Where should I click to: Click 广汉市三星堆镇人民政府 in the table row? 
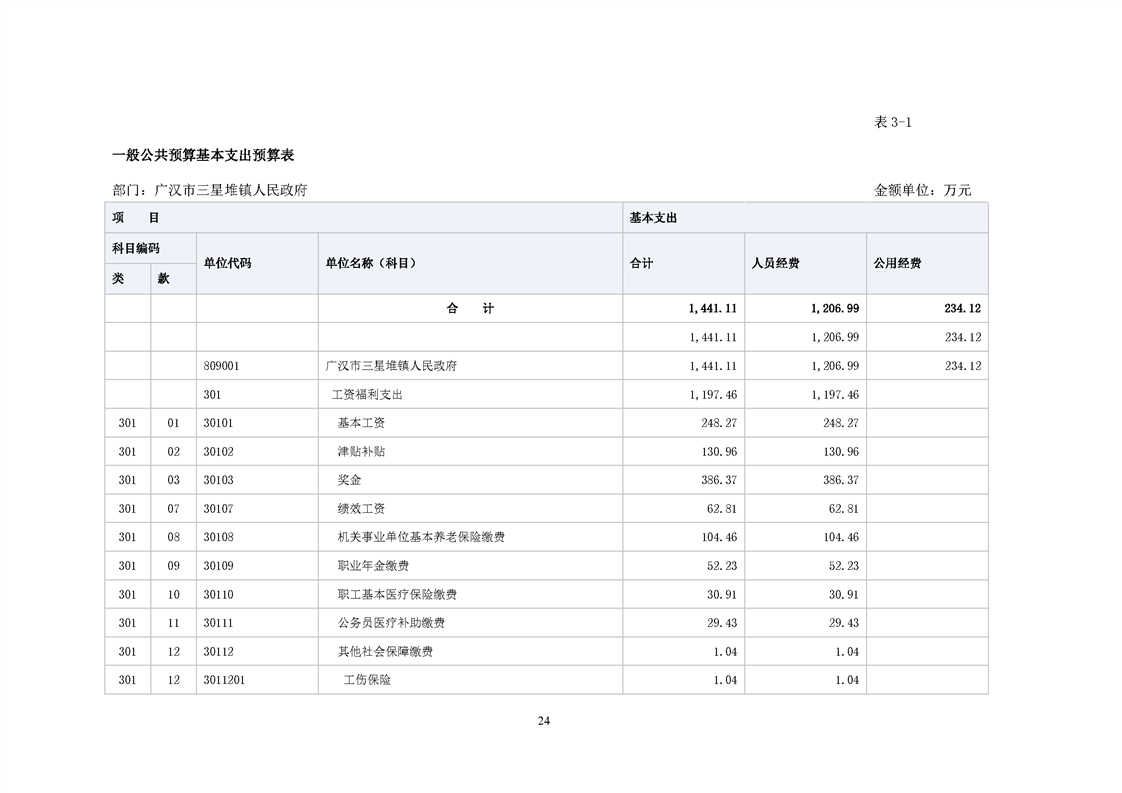[391, 366]
